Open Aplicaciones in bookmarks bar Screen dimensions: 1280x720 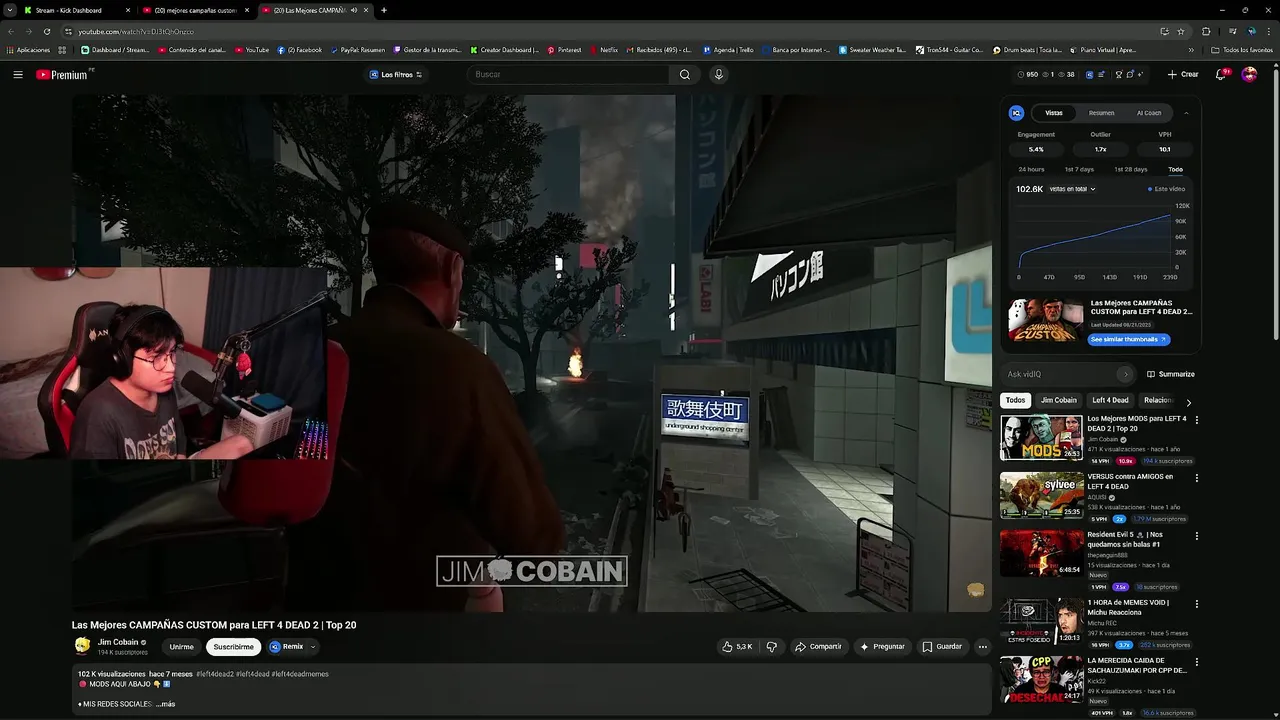coord(28,49)
